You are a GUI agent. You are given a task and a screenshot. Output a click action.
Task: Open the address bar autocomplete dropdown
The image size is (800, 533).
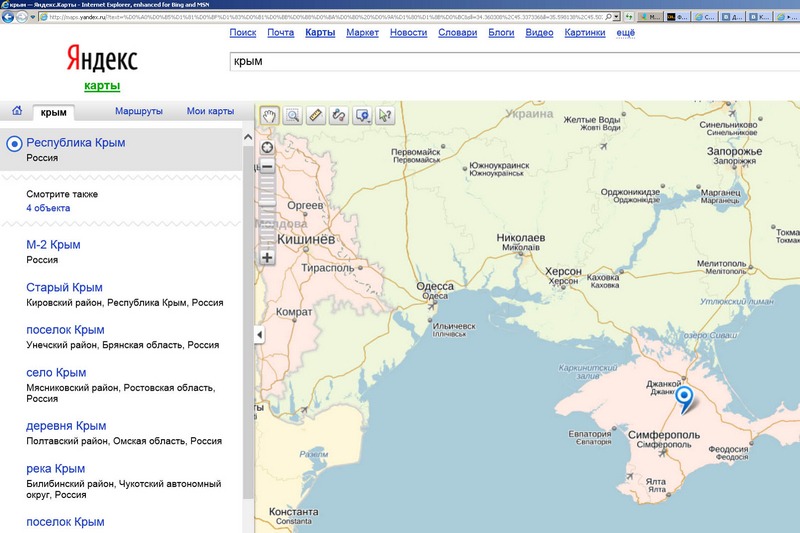click(x=617, y=17)
